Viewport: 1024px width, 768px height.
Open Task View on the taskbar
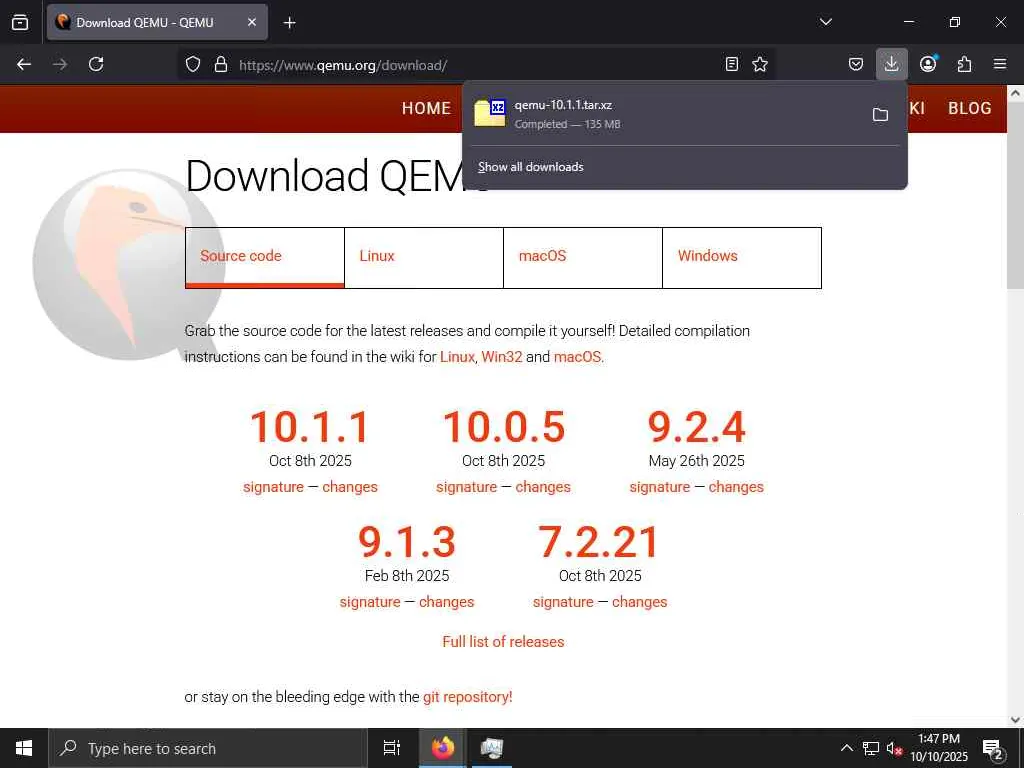coord(392,748)
